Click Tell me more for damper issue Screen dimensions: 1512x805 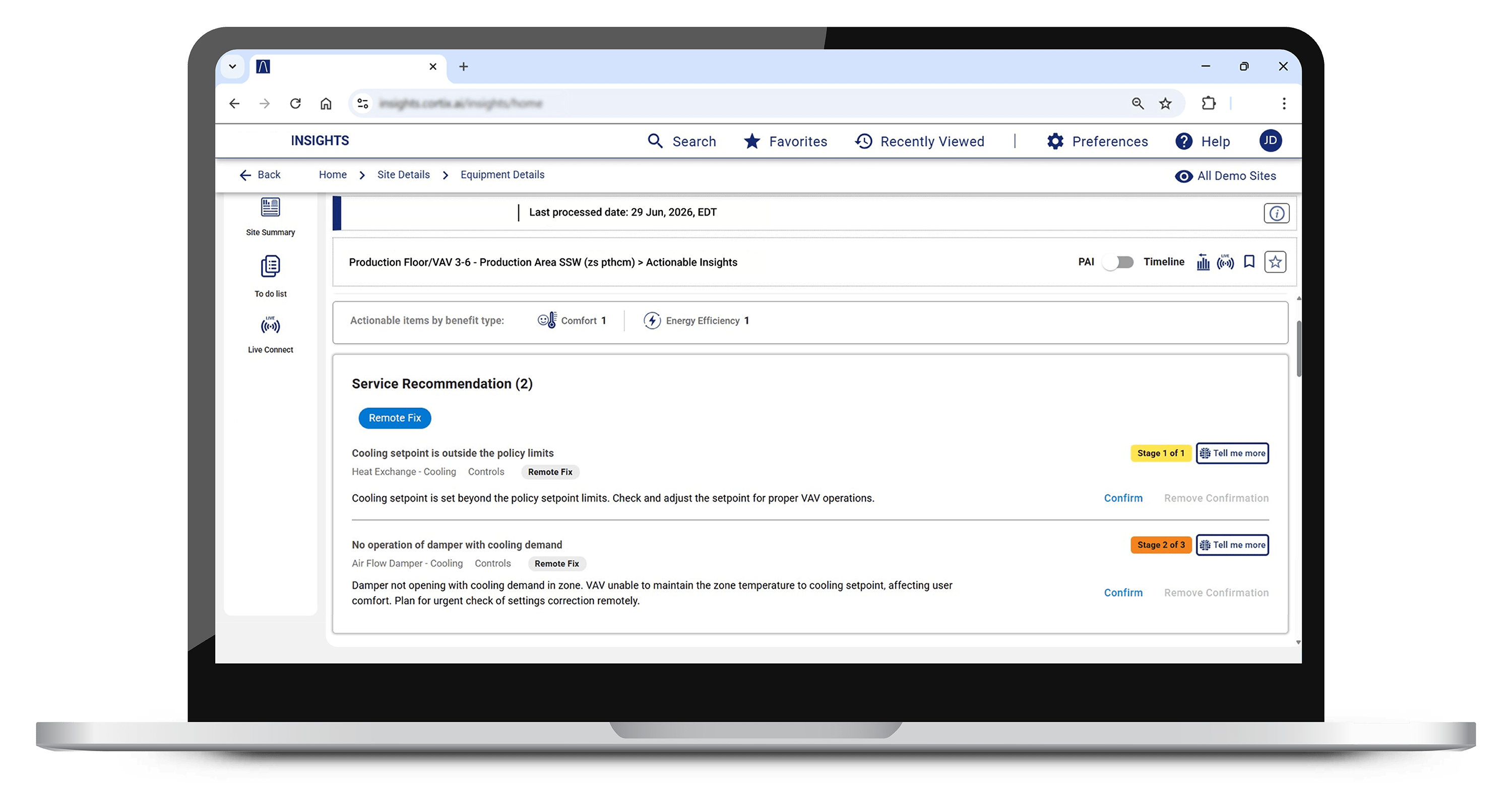click(1232, 545)
